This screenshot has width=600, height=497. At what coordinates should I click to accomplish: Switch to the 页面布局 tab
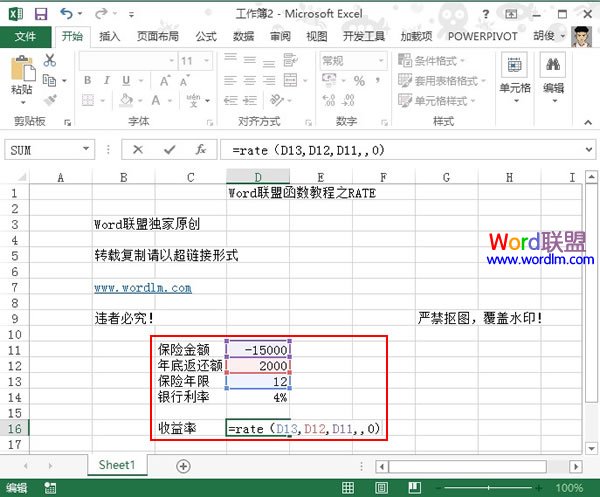pos(158,36)
